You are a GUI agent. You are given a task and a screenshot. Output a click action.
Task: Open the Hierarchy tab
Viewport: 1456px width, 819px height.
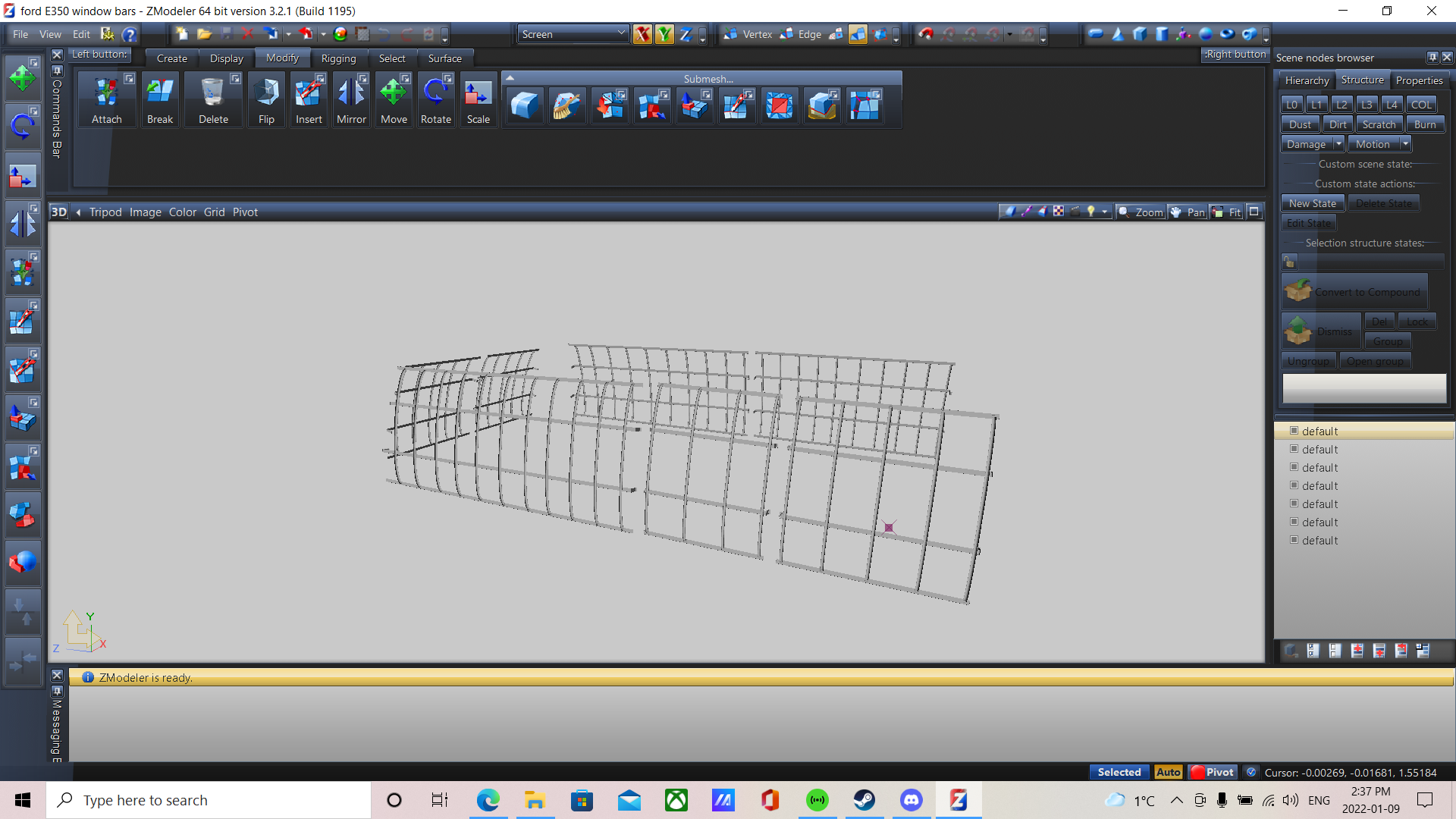tap(1307, 80)
